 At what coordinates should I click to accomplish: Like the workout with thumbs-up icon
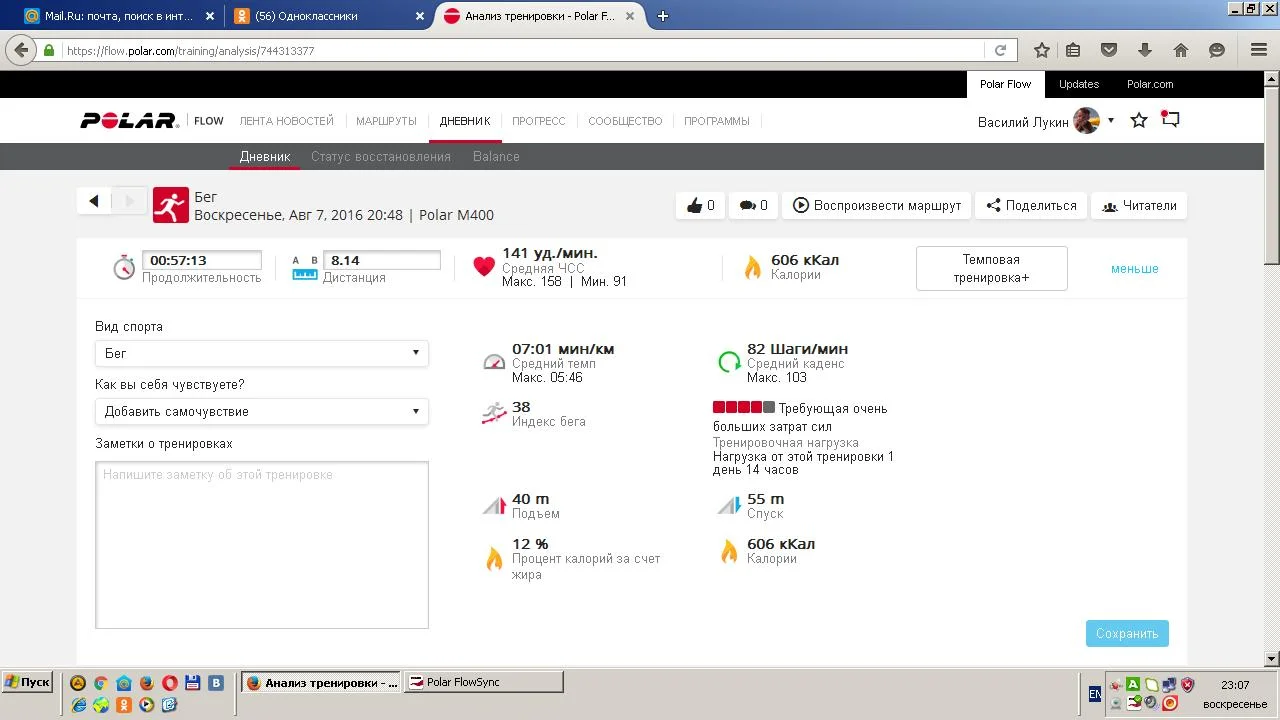pos(700,205)
